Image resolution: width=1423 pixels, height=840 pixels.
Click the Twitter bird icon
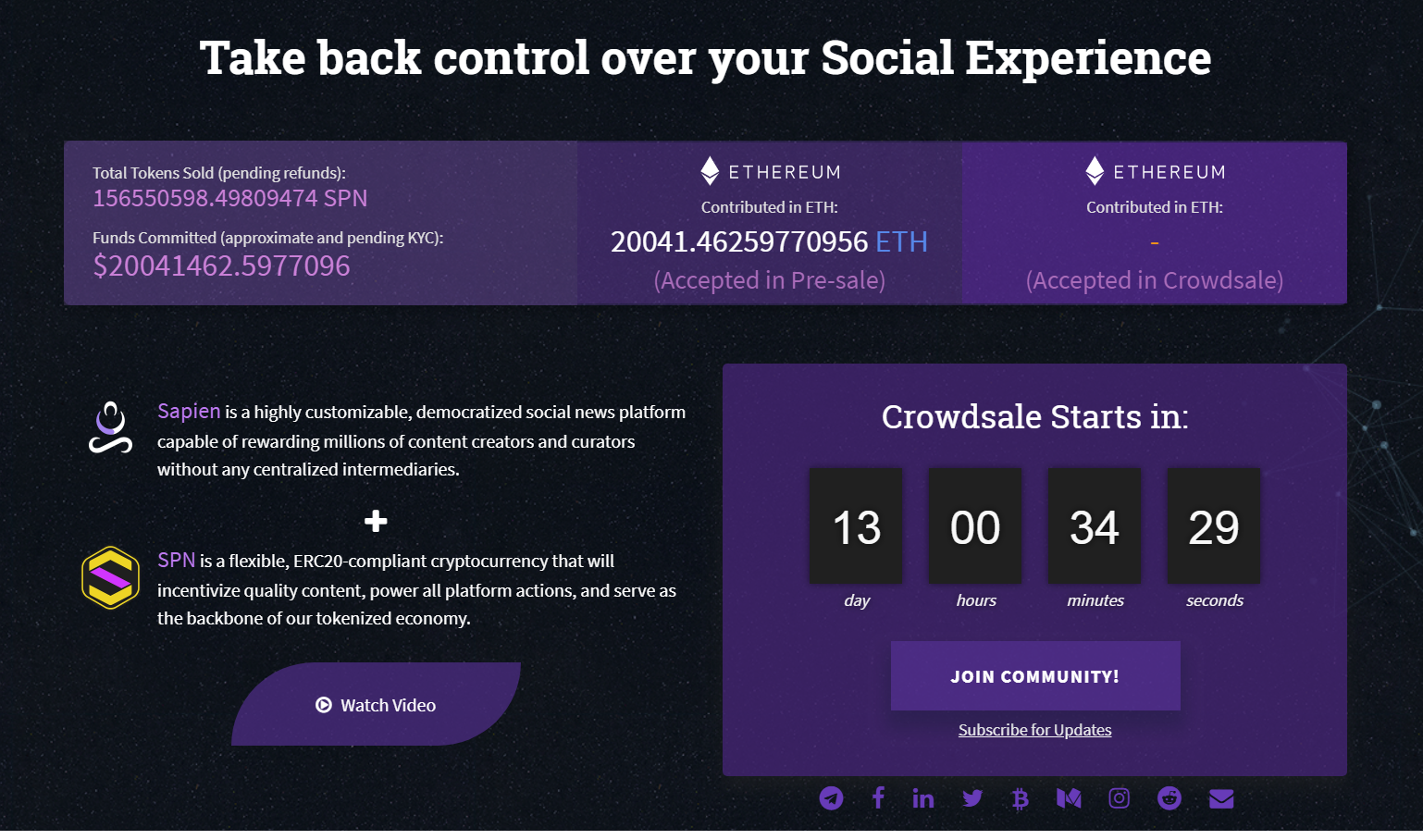pyautogui.click(x=972, y=798)
